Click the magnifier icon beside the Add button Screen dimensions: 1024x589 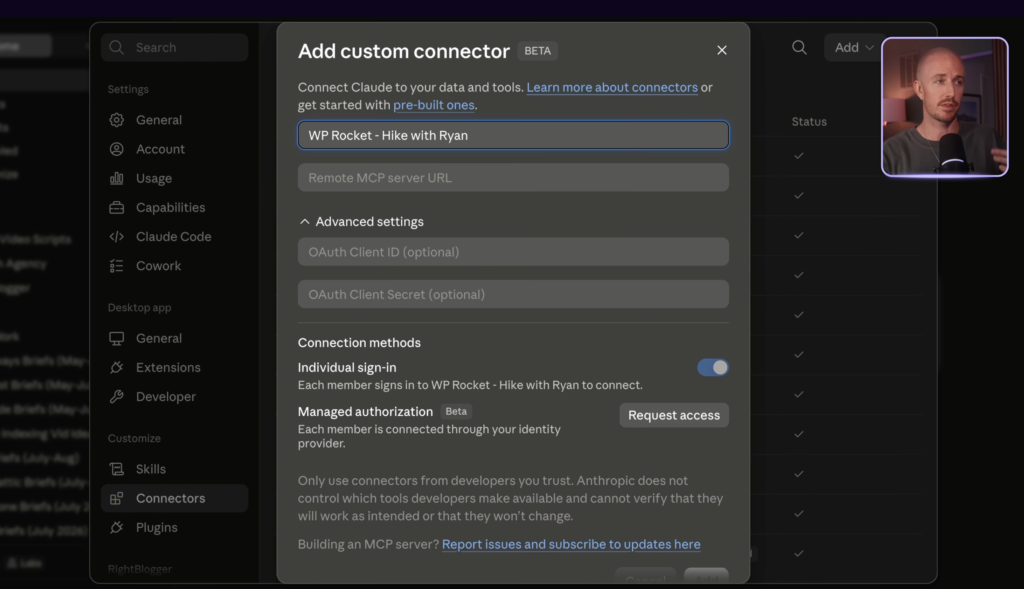click(x=799, y=48)
